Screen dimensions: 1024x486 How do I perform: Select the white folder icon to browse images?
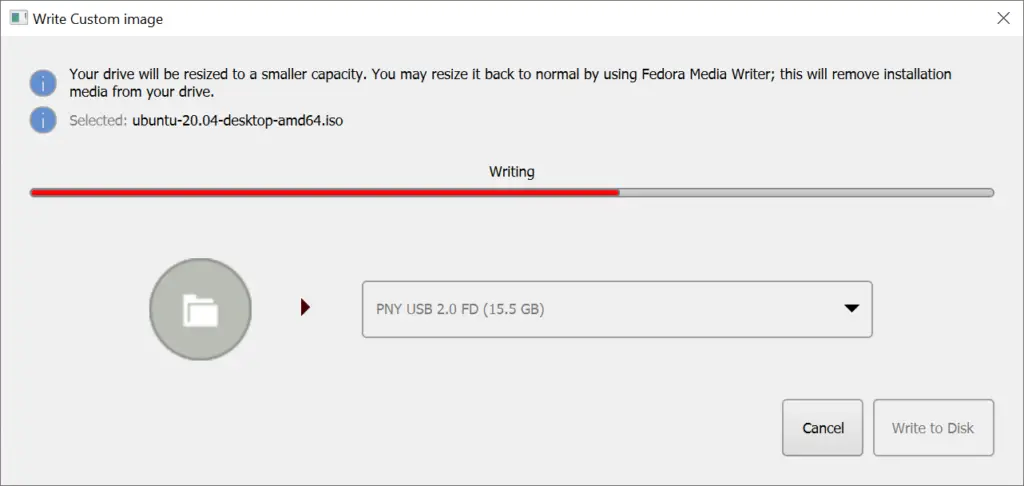point(200,310)
